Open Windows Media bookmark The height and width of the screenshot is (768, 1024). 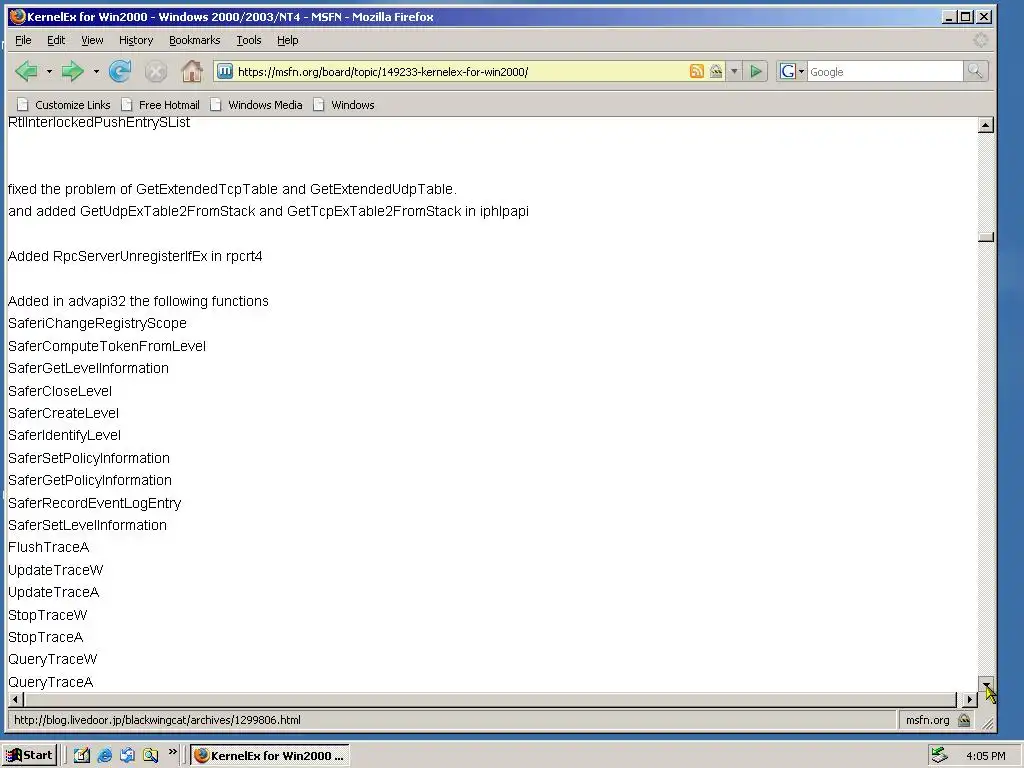click(x=256, y=104)
